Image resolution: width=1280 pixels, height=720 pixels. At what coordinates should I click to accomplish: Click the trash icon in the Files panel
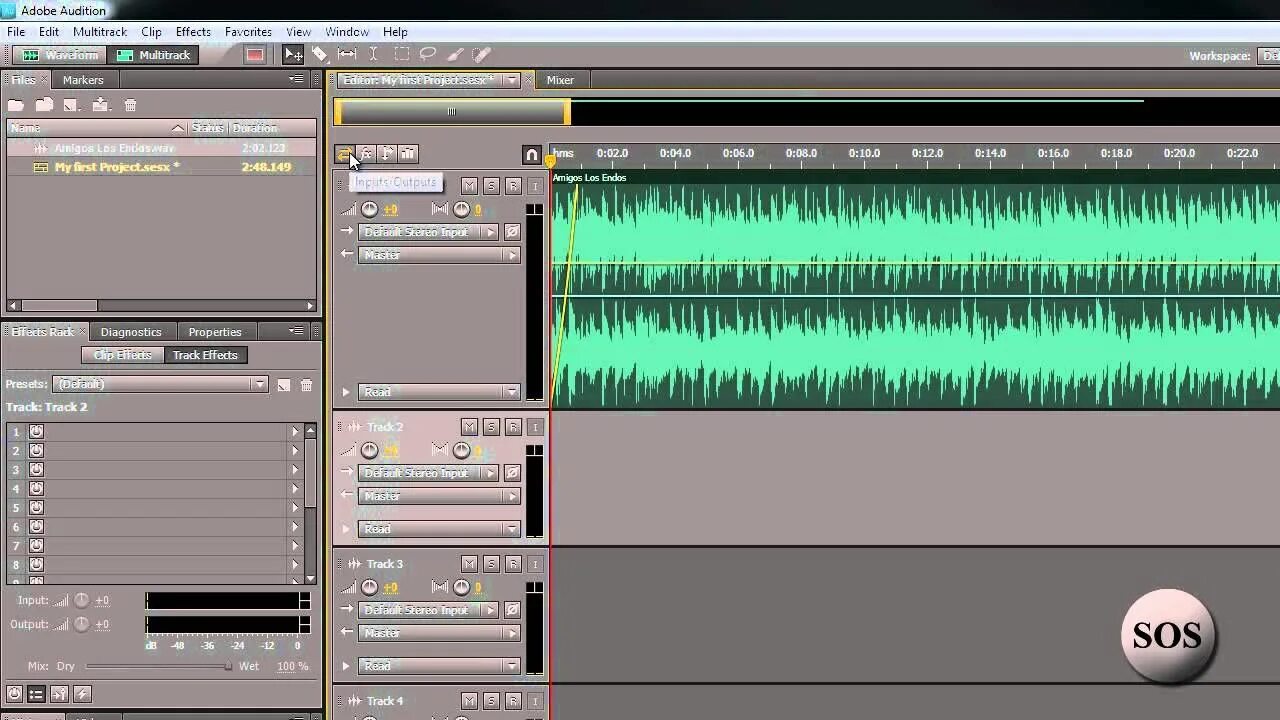click(x=130, y=104)
